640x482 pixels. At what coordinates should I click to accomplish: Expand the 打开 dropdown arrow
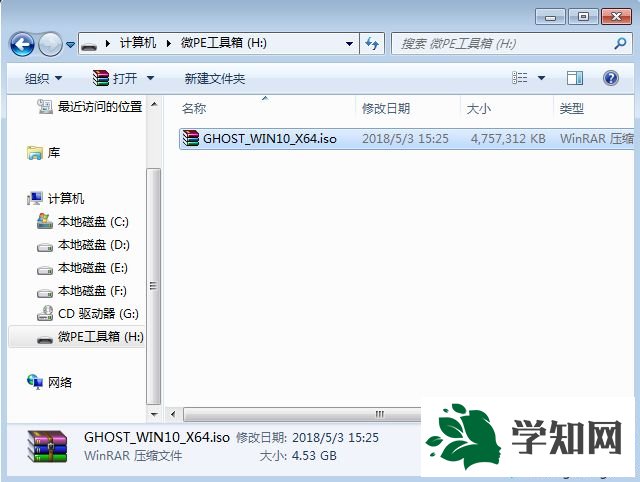tap(150, 78)
